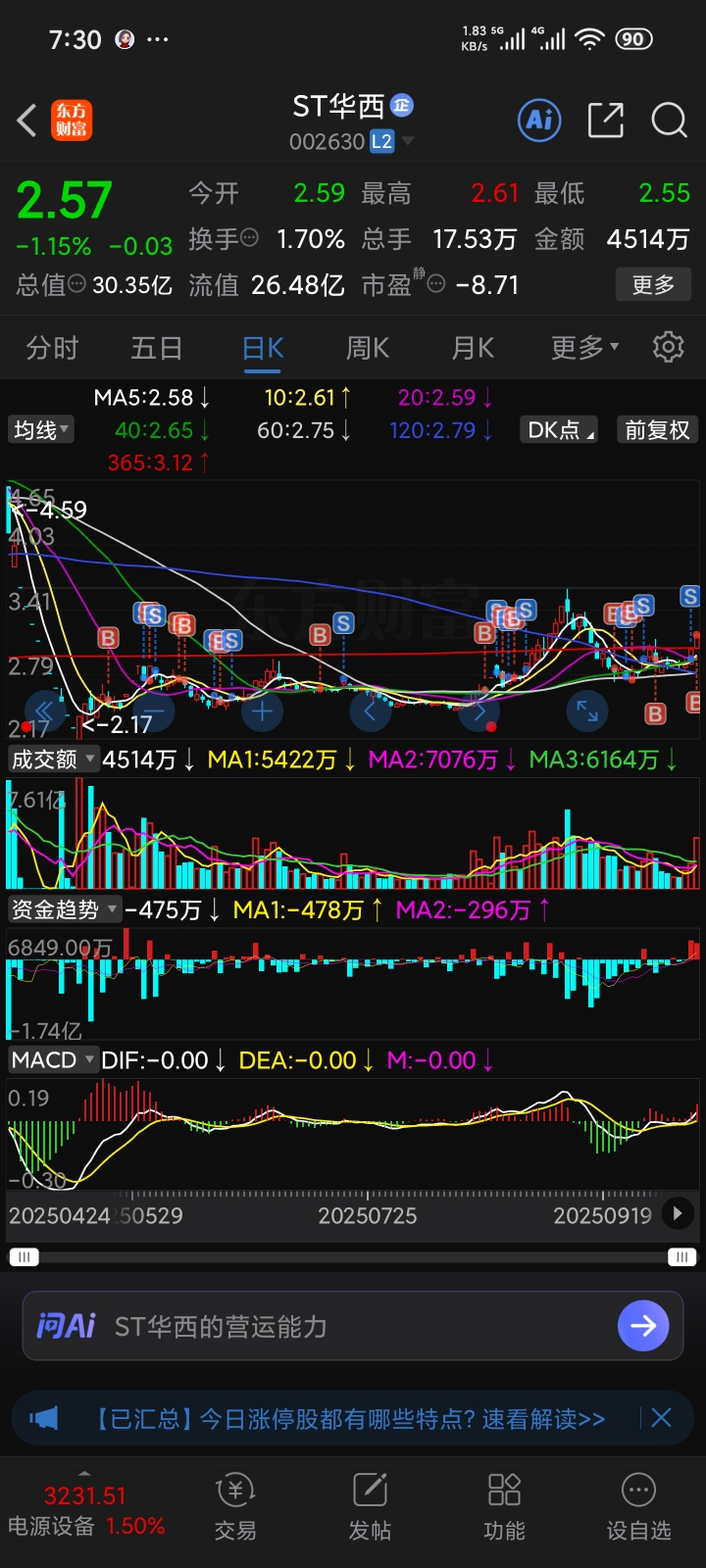Select the 日K tab
Image resolution: width=706 pixels, height=1568 pixels.
[263, 348]
